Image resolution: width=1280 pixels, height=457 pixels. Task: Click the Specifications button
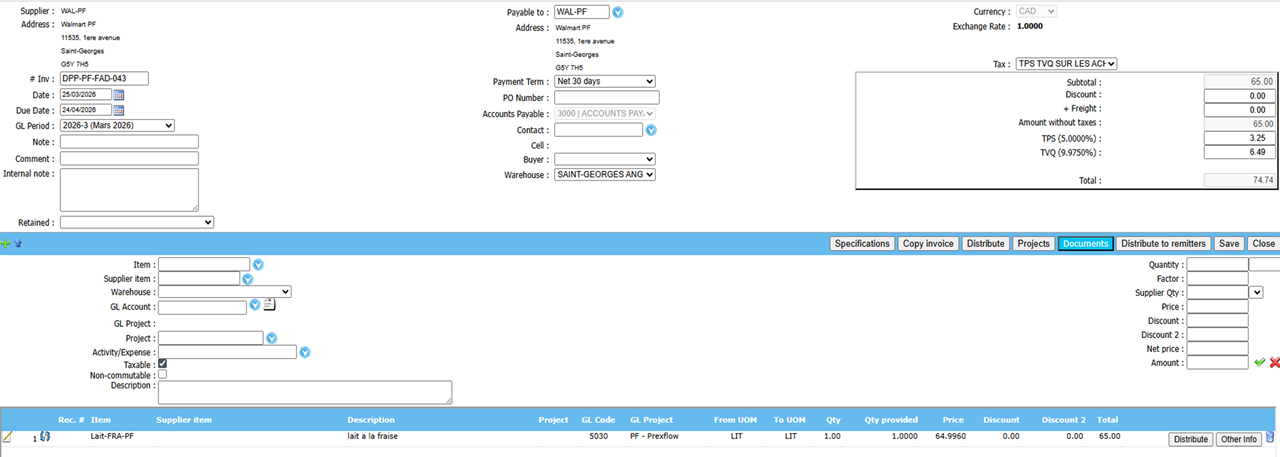coord(862,244)
